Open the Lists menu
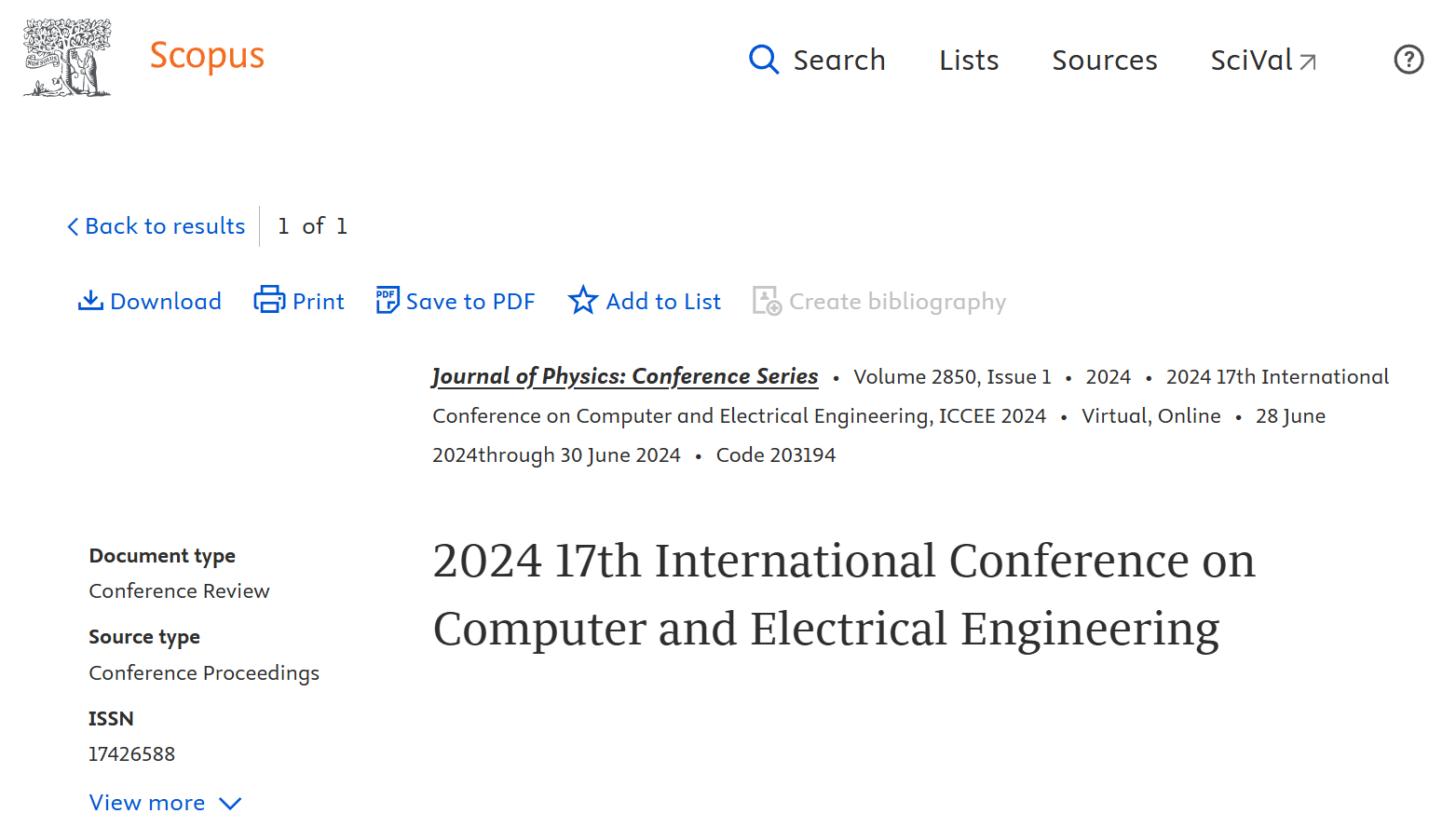 (969, 61)
